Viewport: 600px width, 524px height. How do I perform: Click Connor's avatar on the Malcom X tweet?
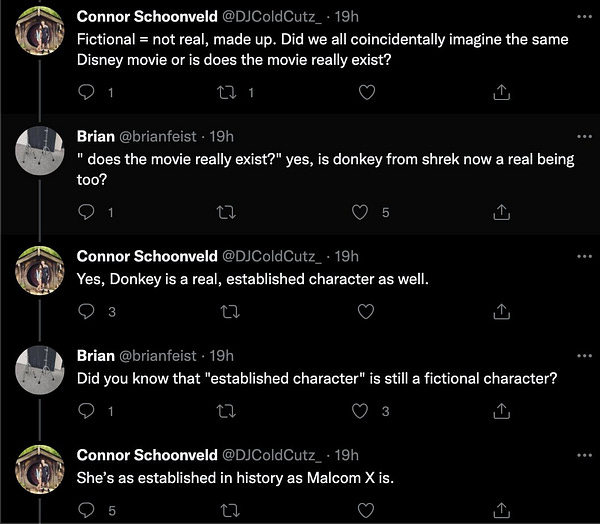(x=43, y=471)
